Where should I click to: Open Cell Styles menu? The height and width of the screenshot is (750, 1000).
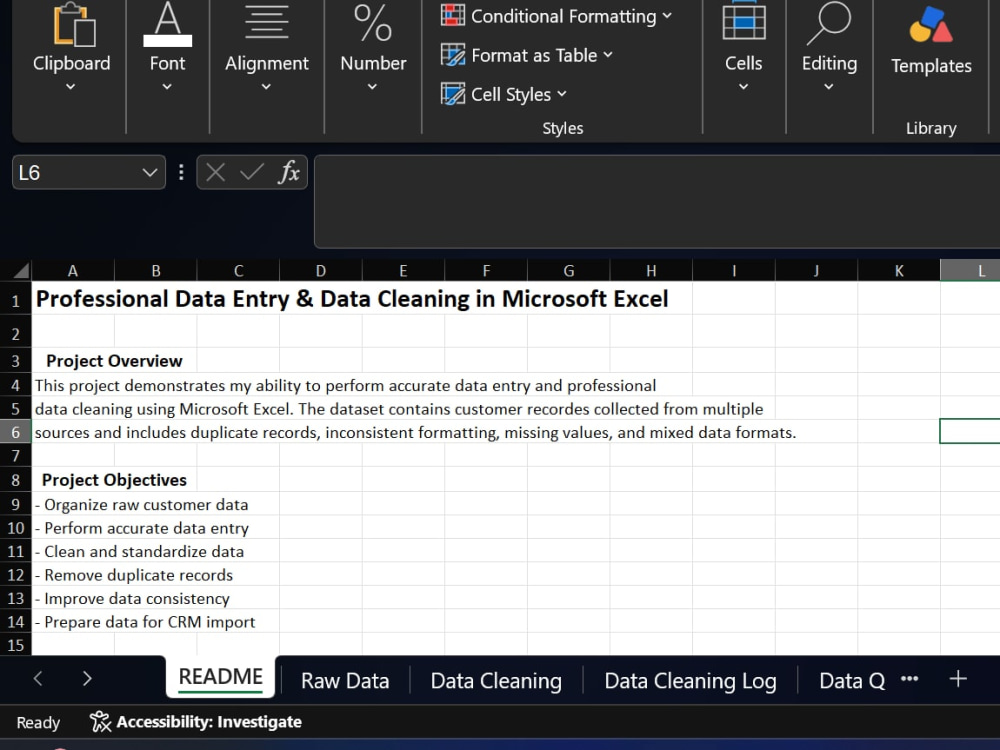click(503, 94)
